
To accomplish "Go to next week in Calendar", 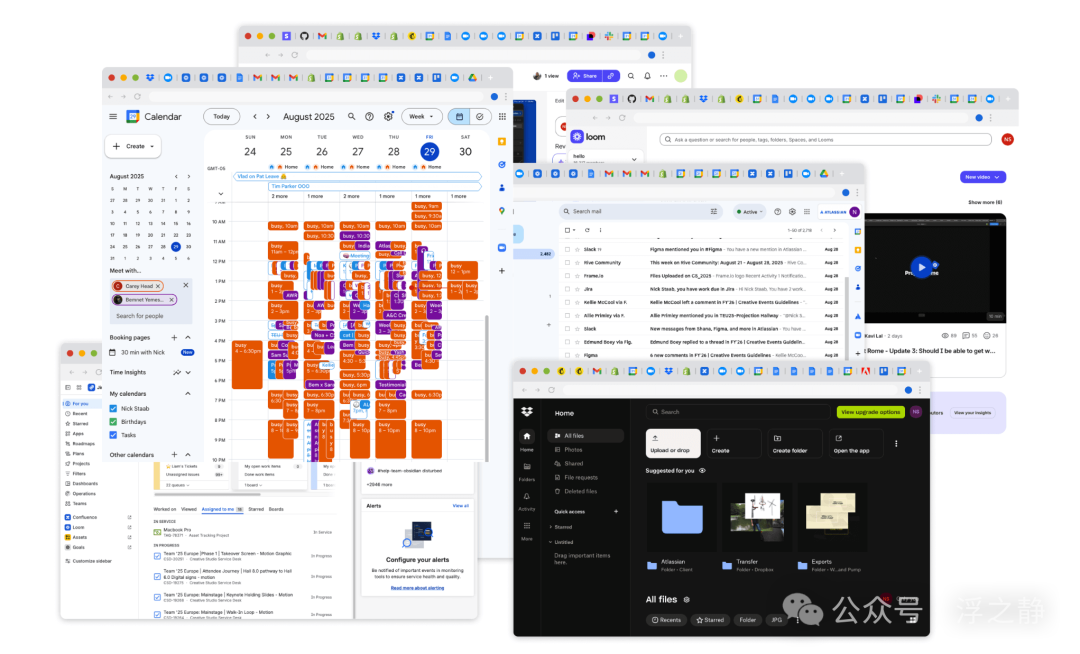I will click(x=269, y=117).
